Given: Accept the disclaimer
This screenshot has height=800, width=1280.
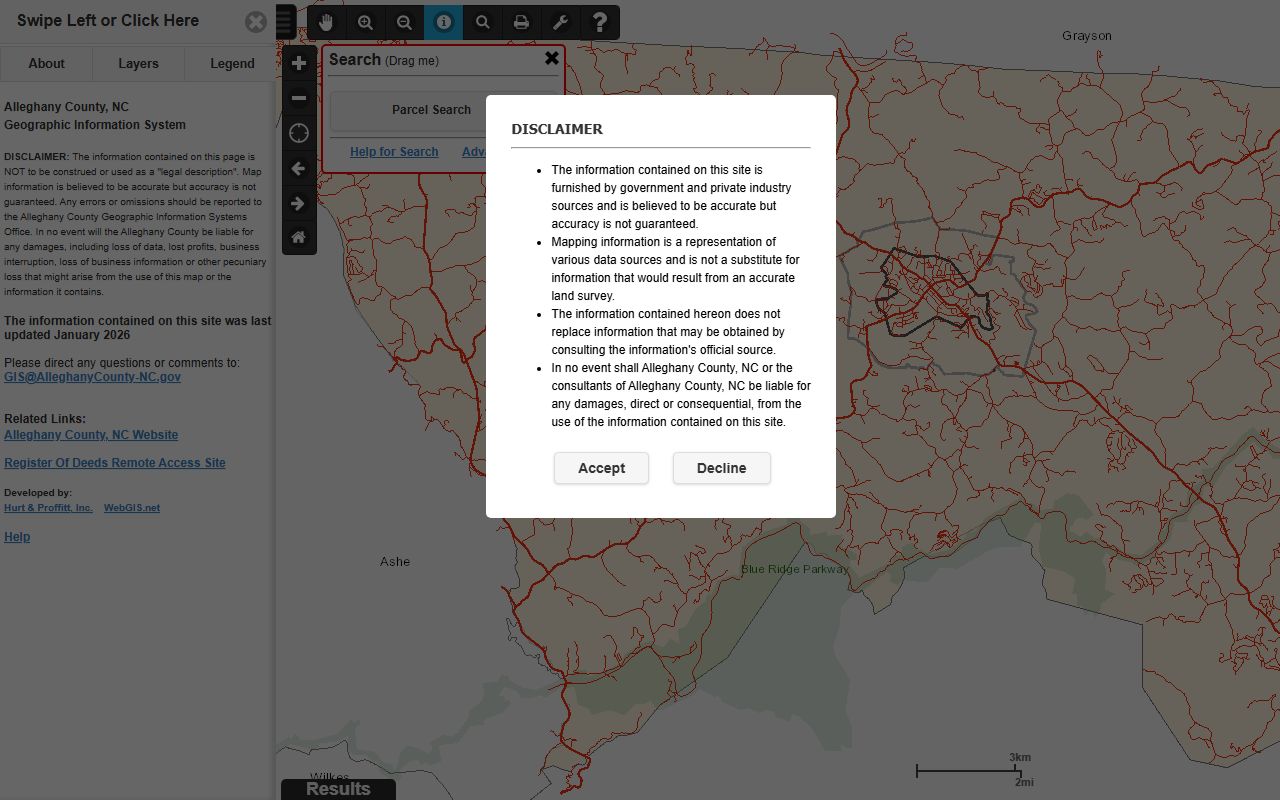Looking at the screenshot, I should (x=601, y=468).
